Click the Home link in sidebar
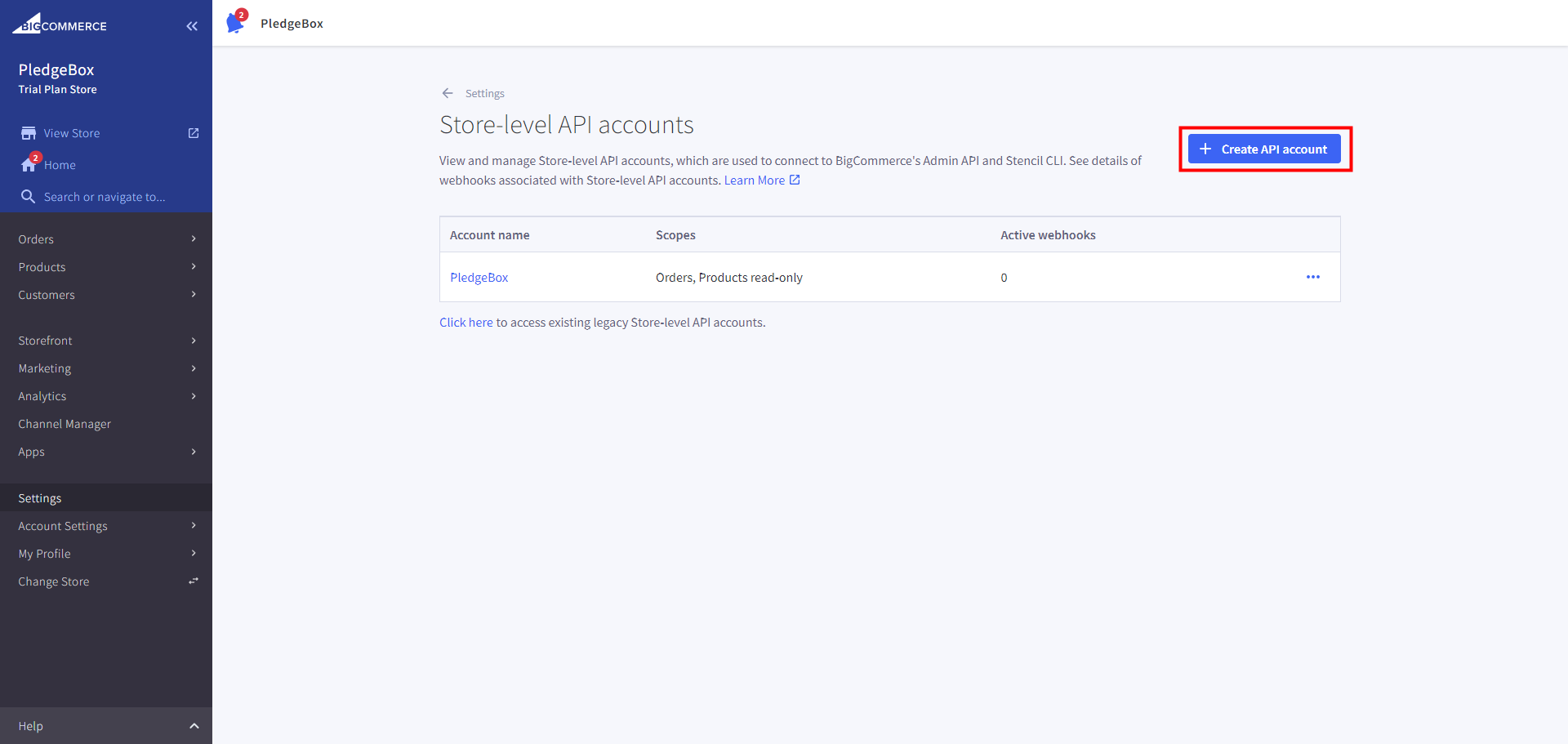This screenshot has height=744, width=1568. coord(60,165)
